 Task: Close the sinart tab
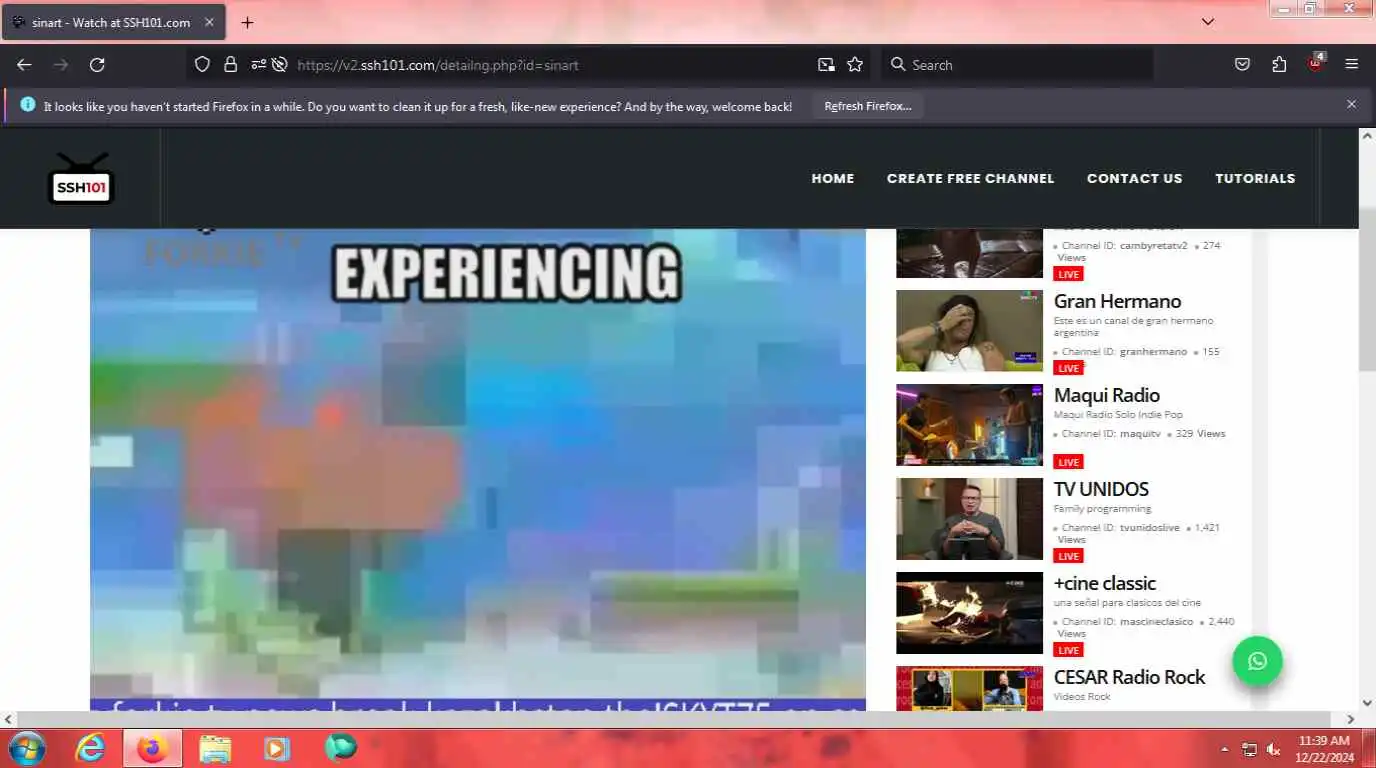[x=207, y=22]
